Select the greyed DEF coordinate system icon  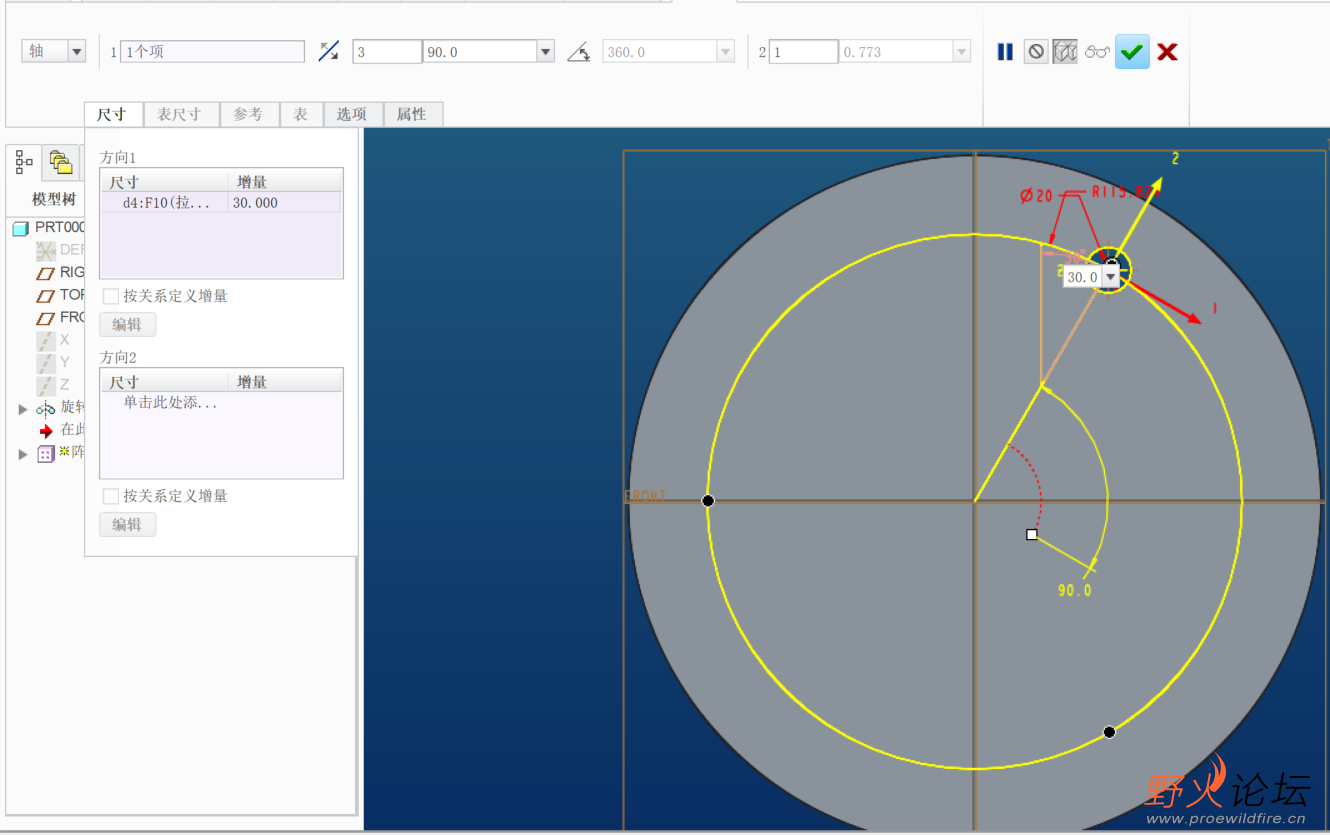click(46, 250)
